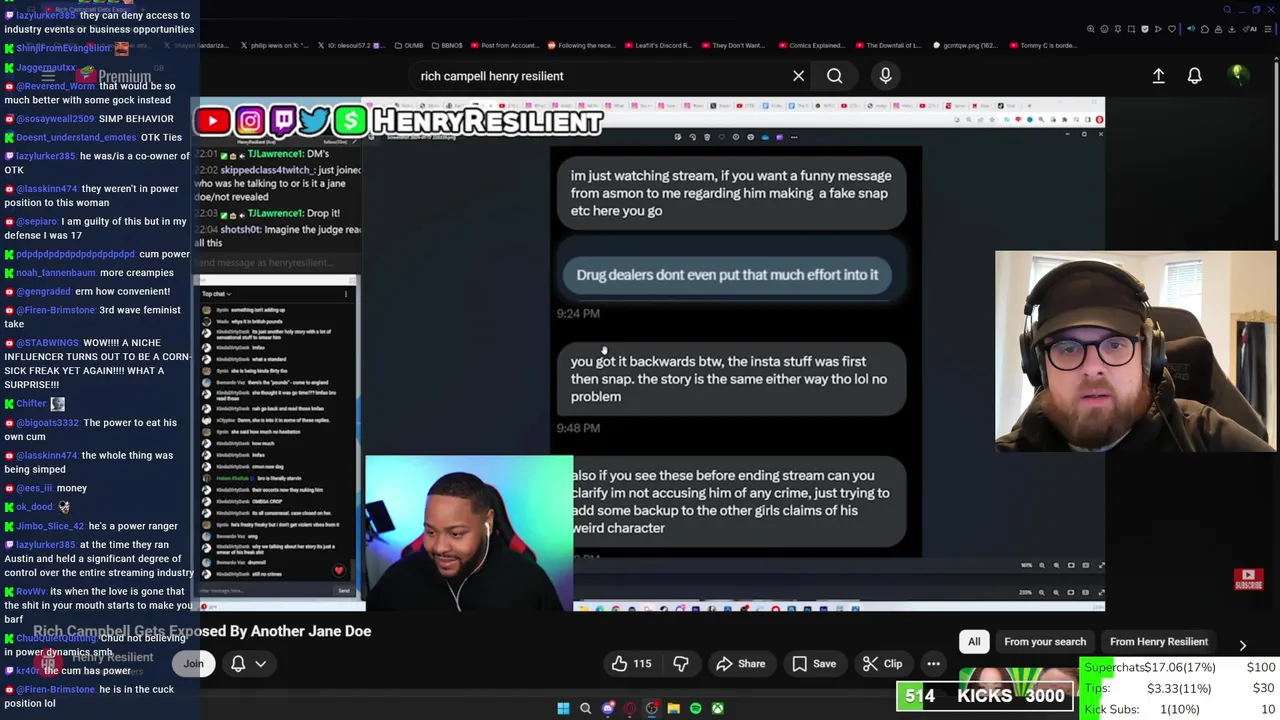The height and width of the screenshot is (720, 1280).
Task: Click the 'Drug dealers dont even' message bubble
Action: [727, 275]
